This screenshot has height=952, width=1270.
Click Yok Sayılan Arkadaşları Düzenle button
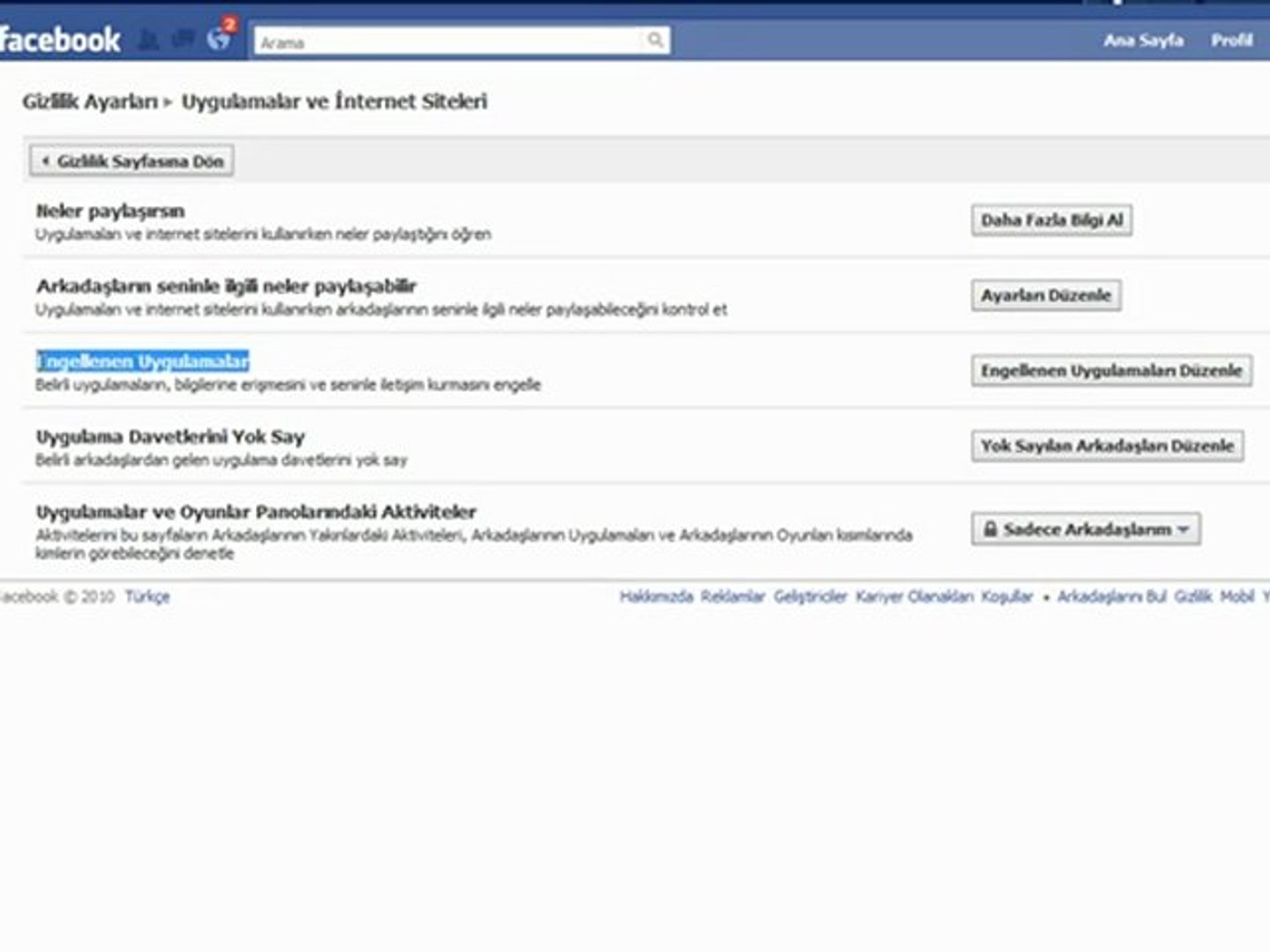point(1108,446)
